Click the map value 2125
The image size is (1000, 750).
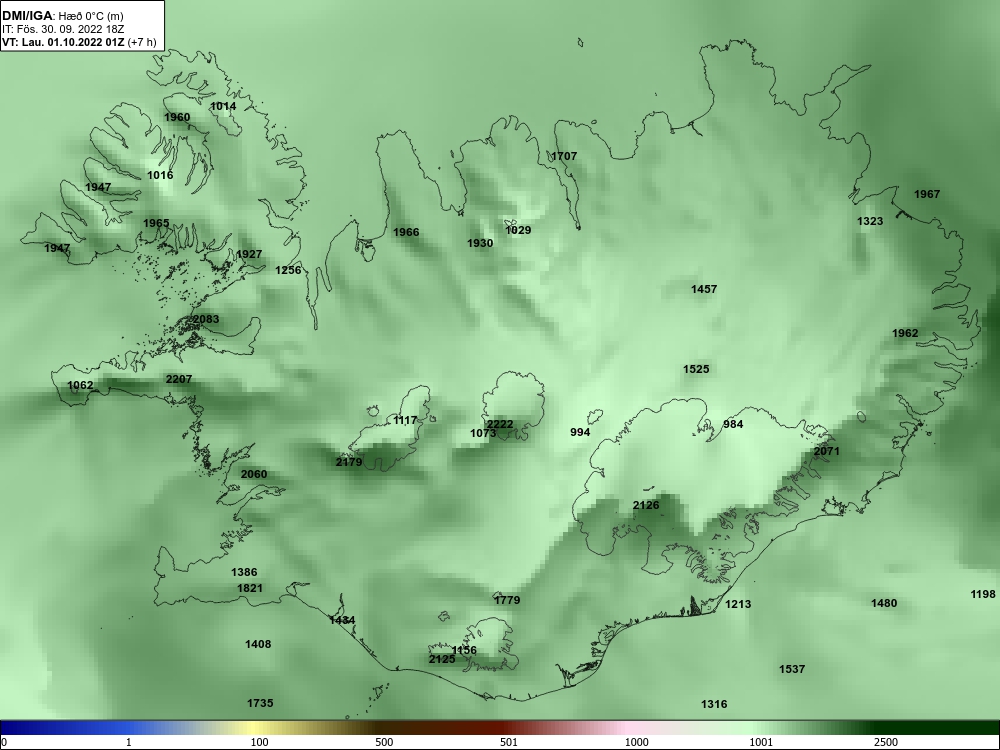pyautogui.click(x=442, y=659)
